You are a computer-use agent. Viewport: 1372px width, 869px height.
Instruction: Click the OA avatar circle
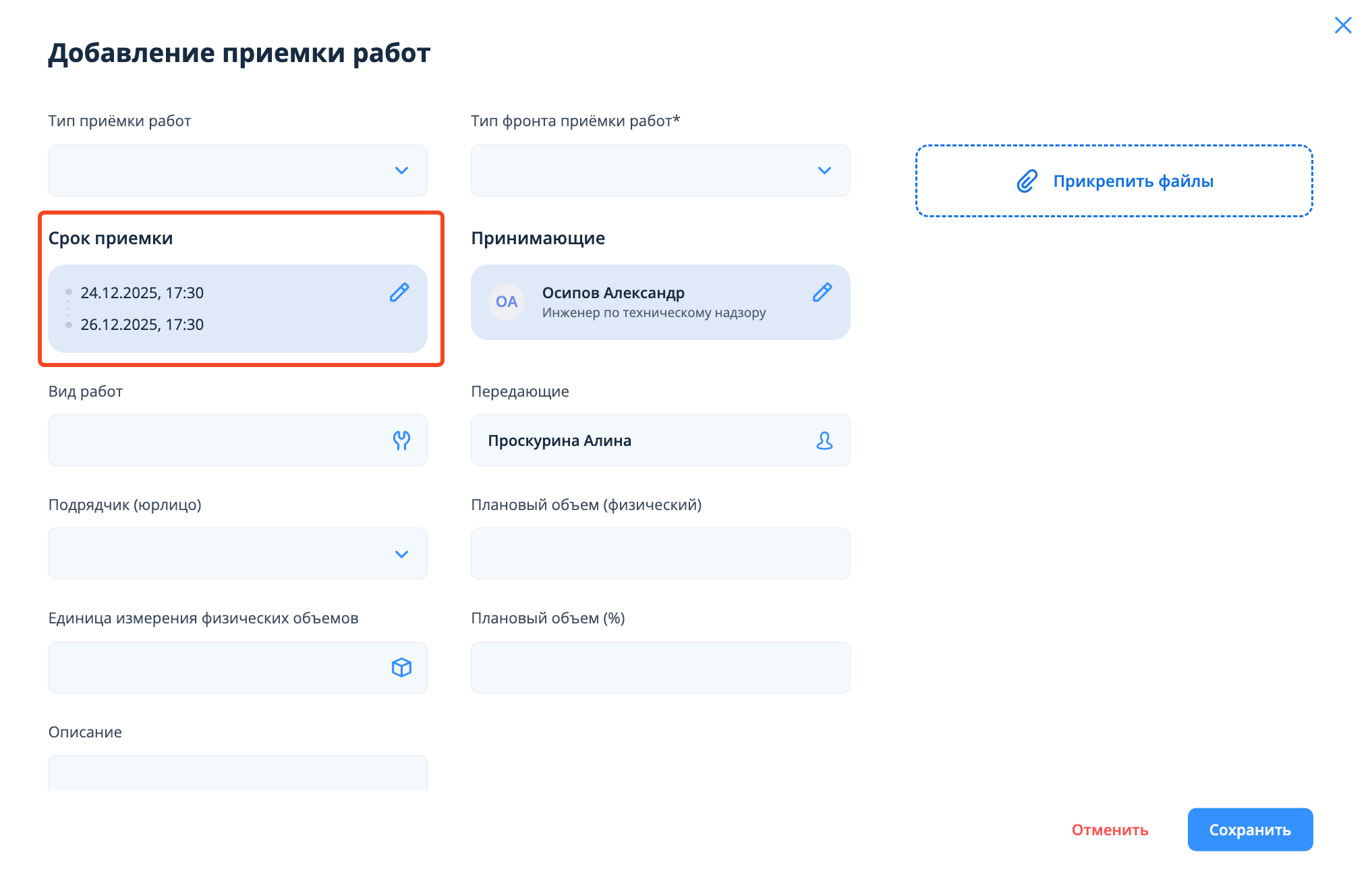pyautogui.click(x=507, y=302)
